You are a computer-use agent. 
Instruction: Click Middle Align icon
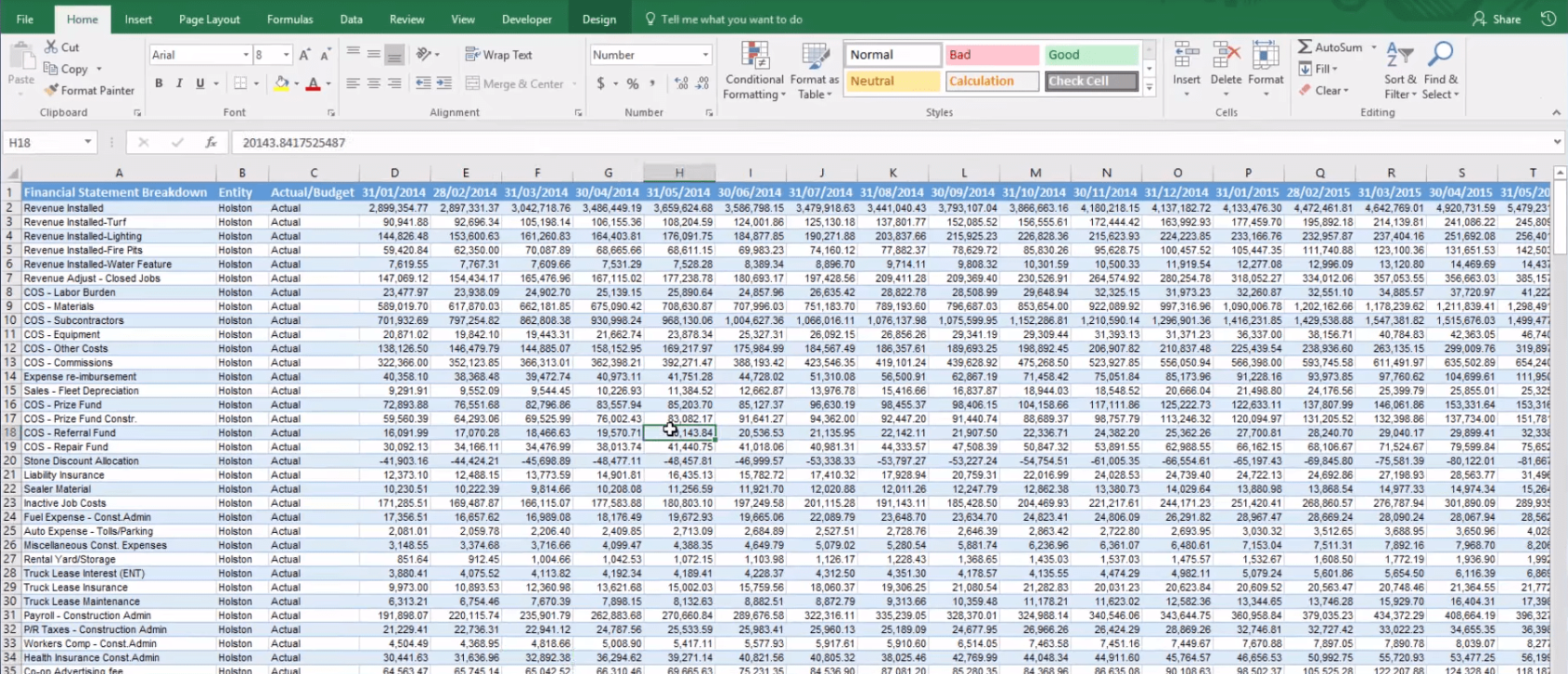373,54
